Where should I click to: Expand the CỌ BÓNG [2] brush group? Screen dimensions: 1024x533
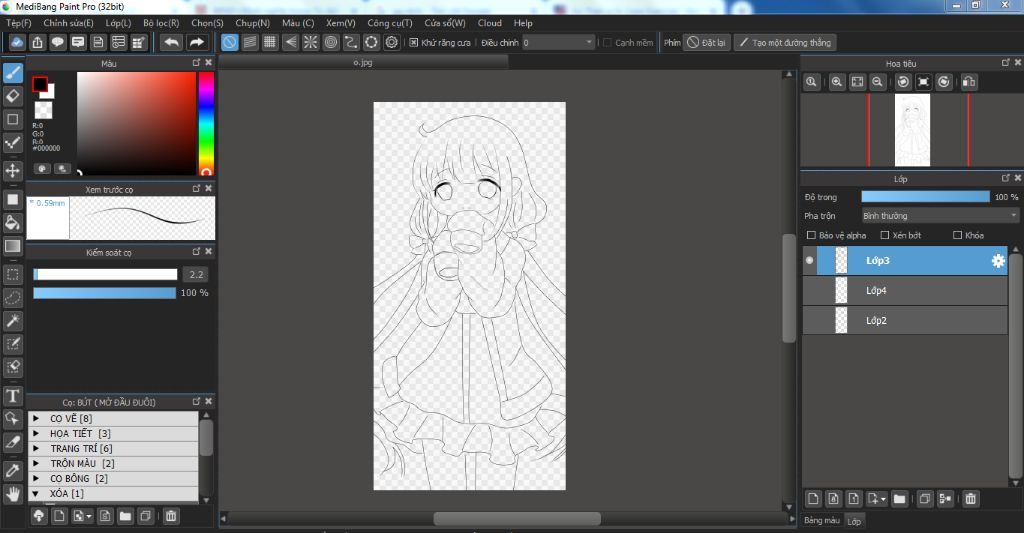pos(37,479)
